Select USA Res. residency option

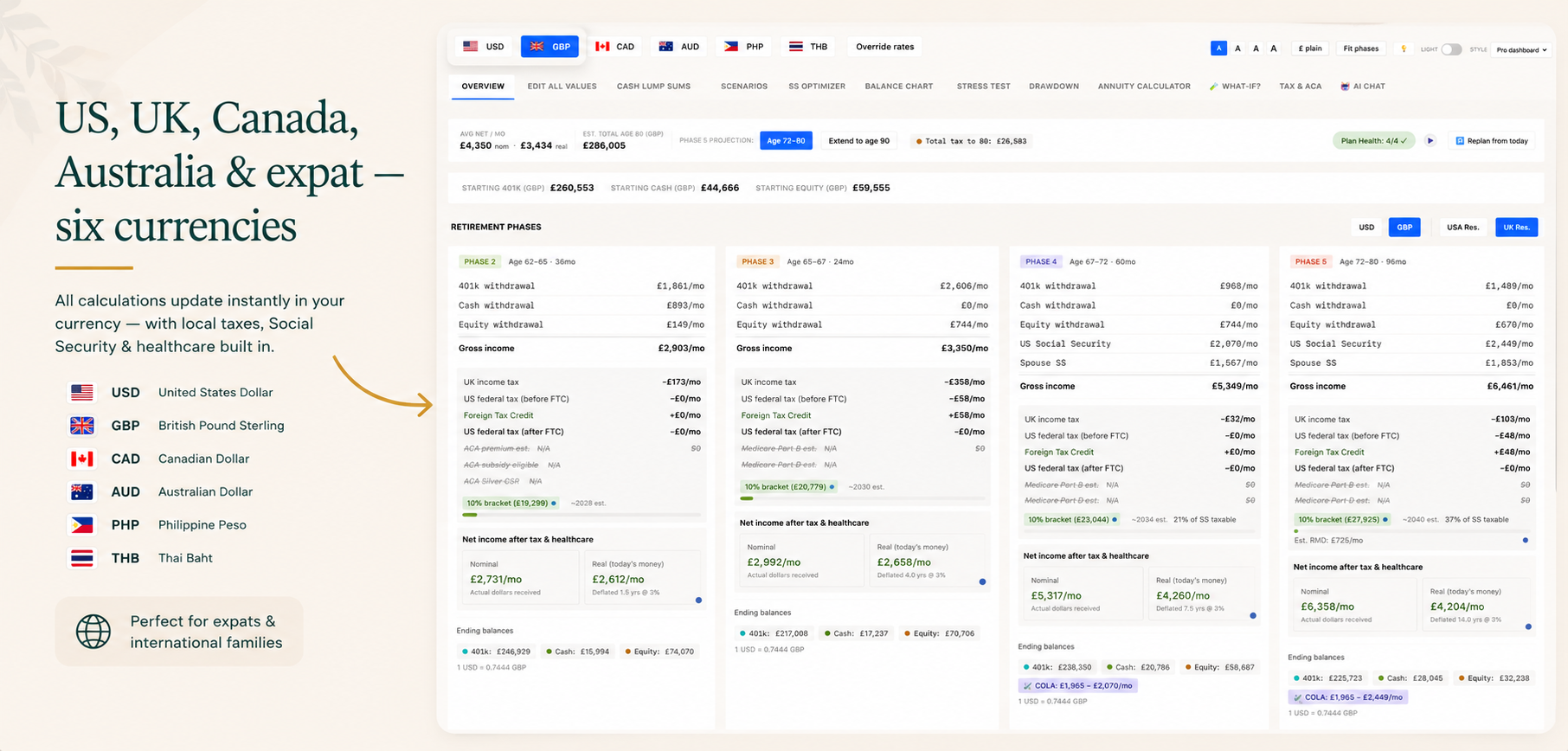click(x=1463, y=228)
